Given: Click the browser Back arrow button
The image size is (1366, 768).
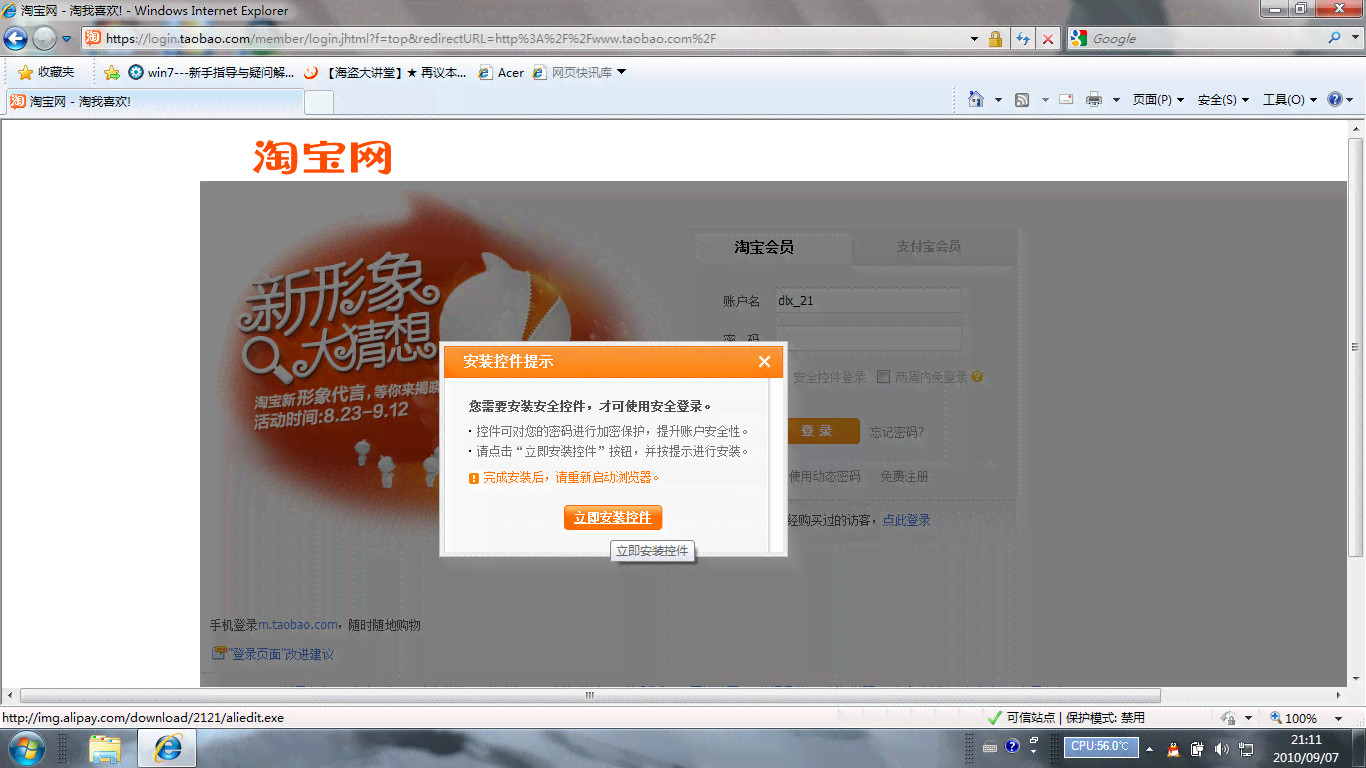Looking at the screenshot, I should [x=15, y=39].
